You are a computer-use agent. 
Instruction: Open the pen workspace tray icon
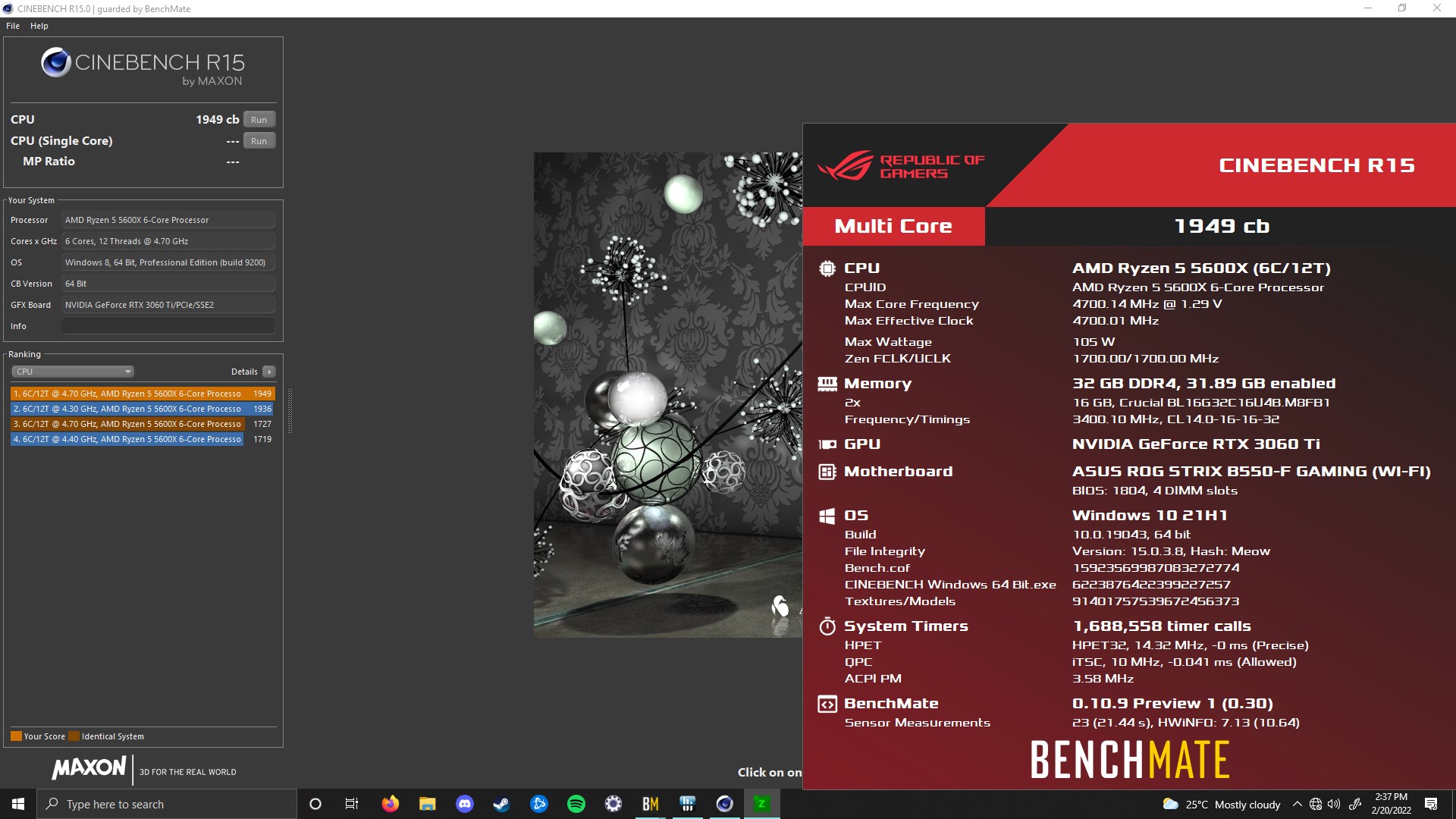click(x=1355, y=805)
